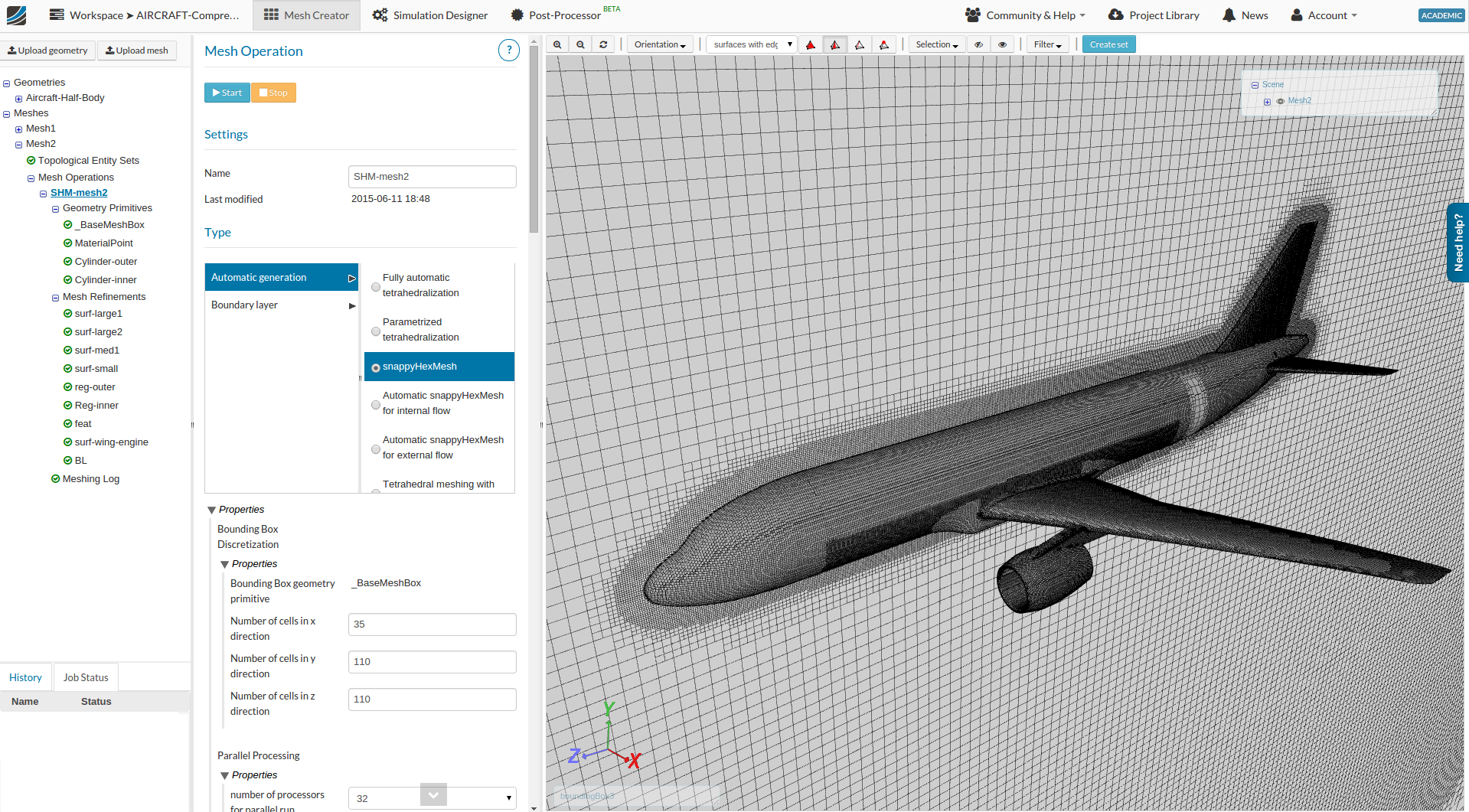Image resolution: width=1469 pixels, height=812 pixels.
Task: Expand Mesh2 in the Scene overlay
Action: pyautogui.click(x=1267, y=100)
